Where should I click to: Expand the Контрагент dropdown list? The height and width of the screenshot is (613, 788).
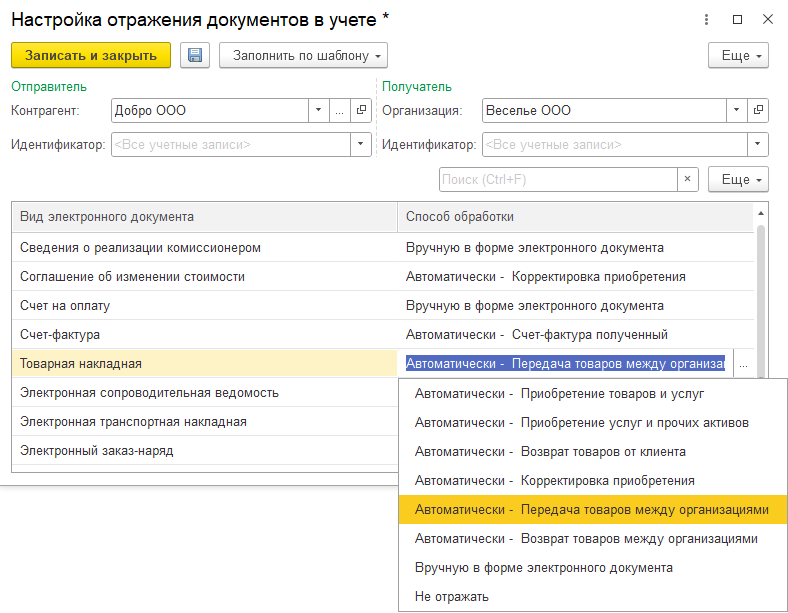pos(318,111)
